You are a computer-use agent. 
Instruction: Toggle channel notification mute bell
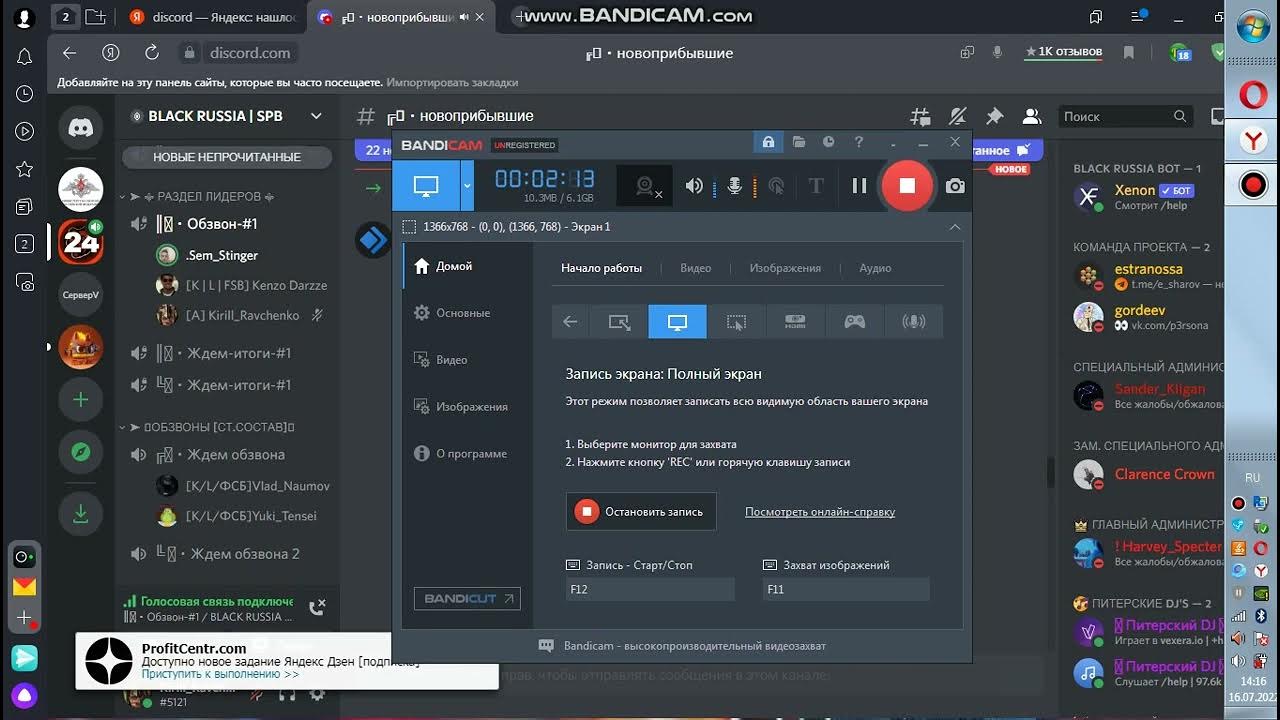click(958, 117)
